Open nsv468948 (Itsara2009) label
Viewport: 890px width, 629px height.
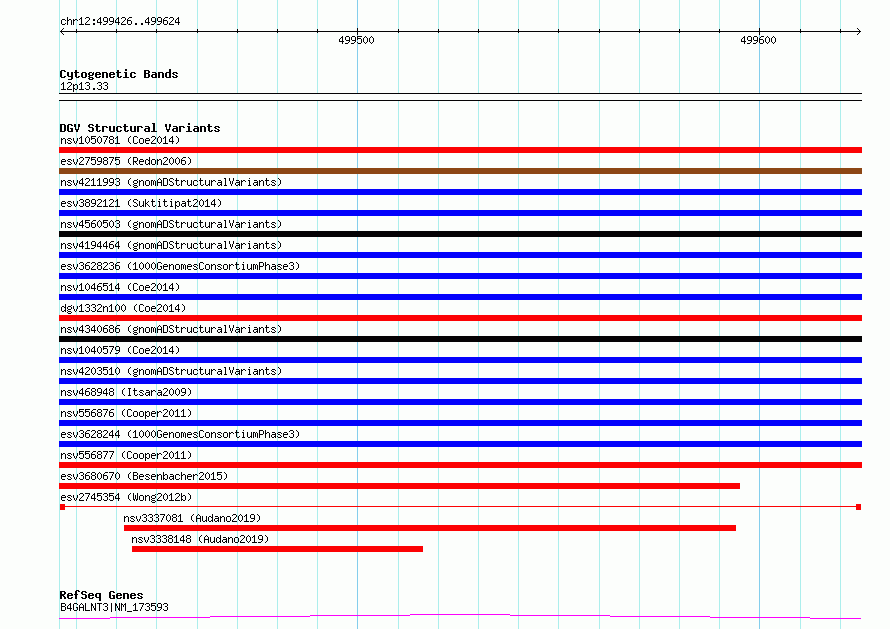[126, 392]
